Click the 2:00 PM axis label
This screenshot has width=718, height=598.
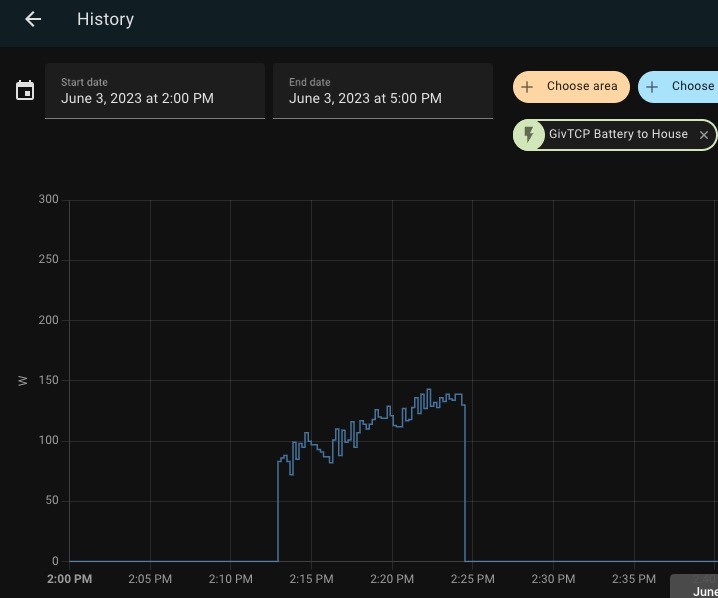tap(70, 579)
